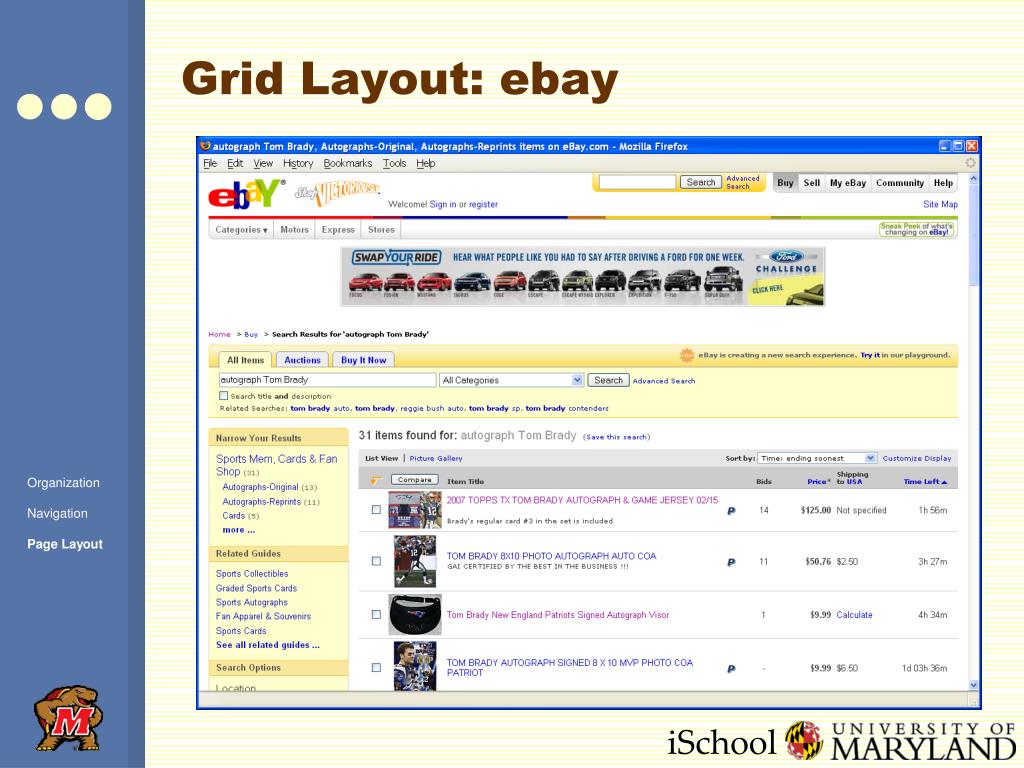Viewport: 1024px width, 768px height.
Task: Click the Firefox throbber icon in menu bar
Action: coord(970,163)
